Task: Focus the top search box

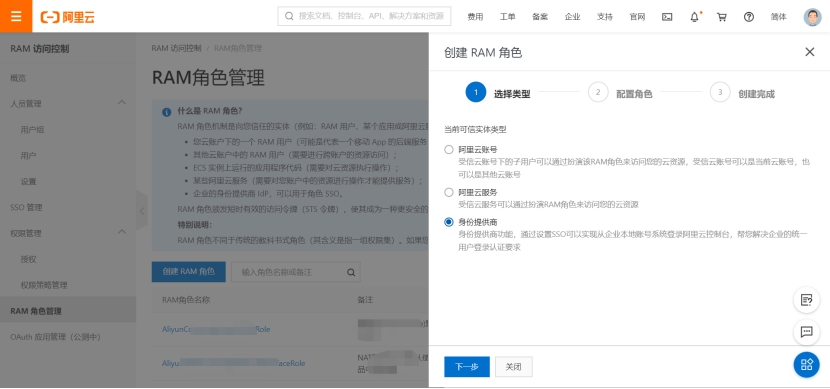Action: (x=364, y=16)
